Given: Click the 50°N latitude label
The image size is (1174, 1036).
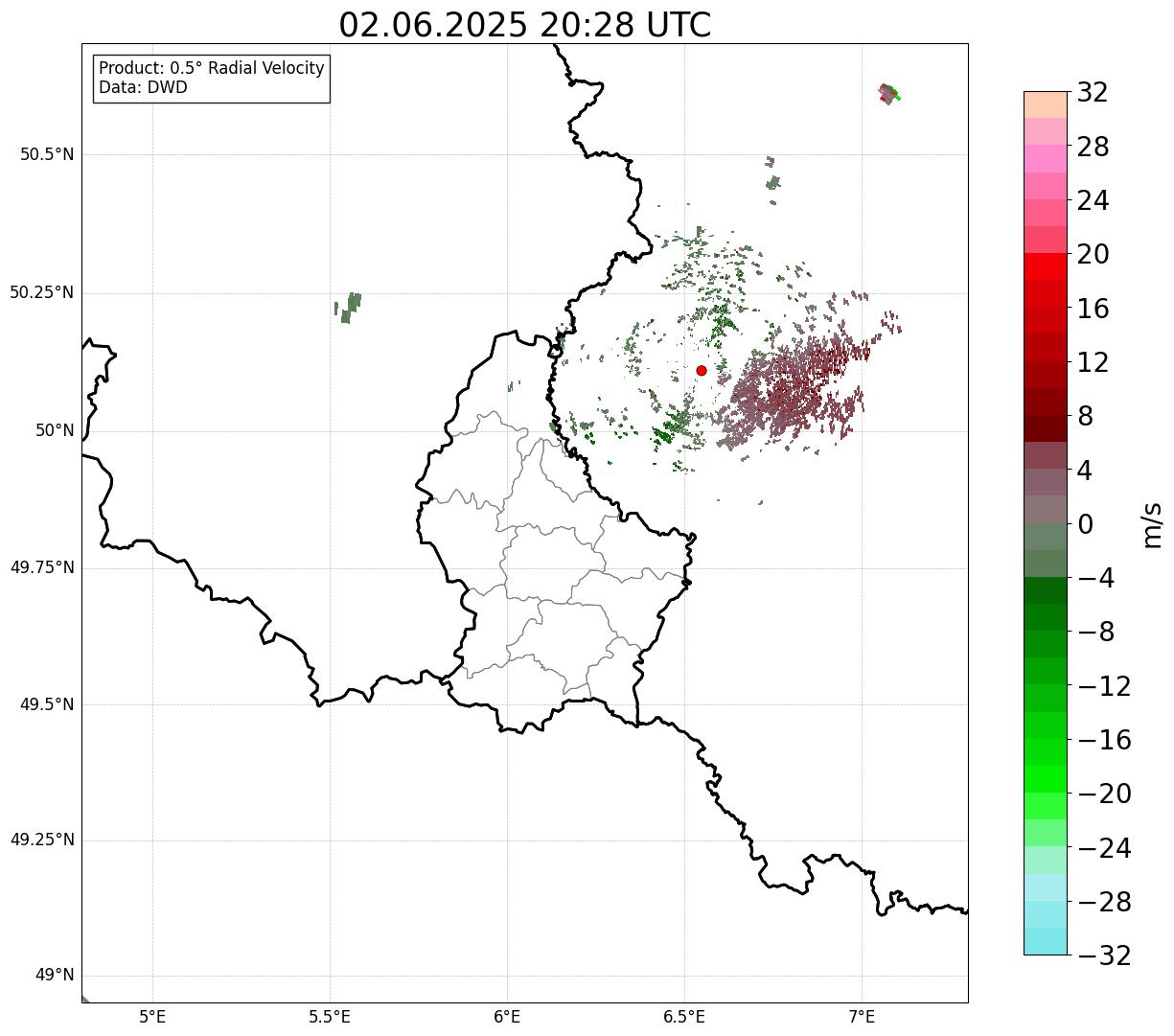Looking at the screenshot, I should [x=55, y=430].
